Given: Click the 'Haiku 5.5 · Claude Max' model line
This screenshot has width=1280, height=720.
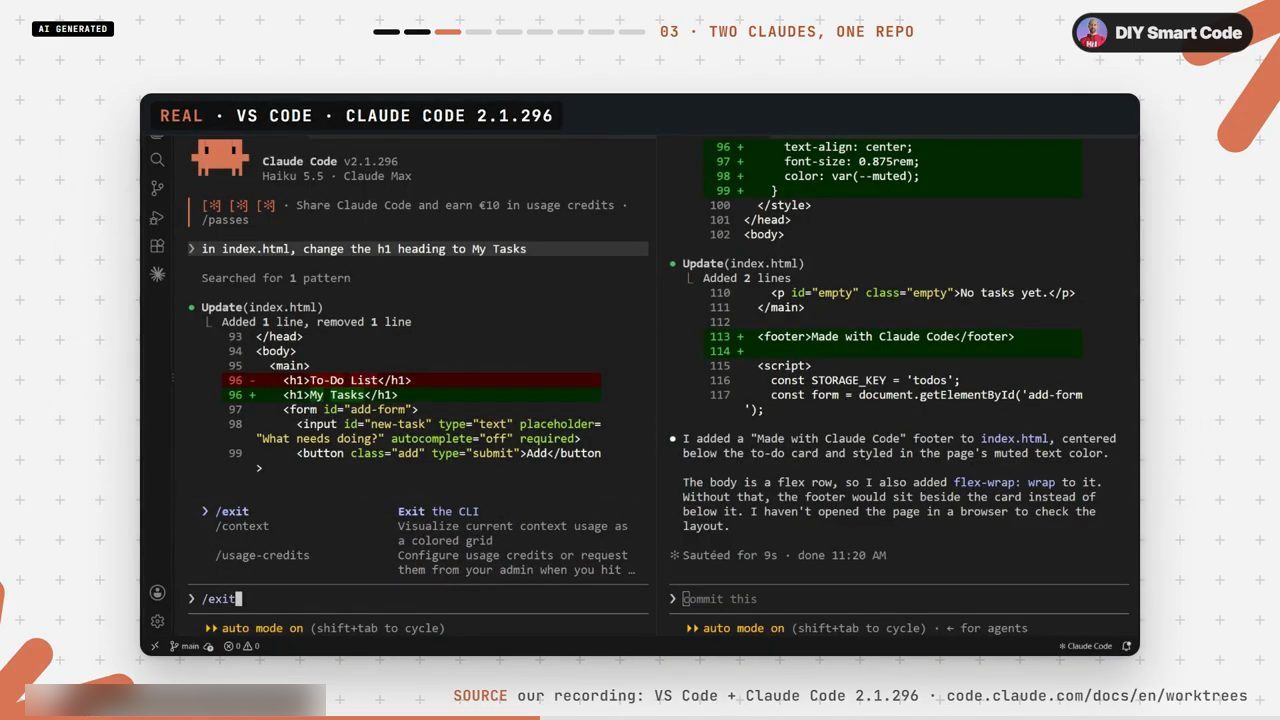Looking at the screenshot, I should coord(336,176).
